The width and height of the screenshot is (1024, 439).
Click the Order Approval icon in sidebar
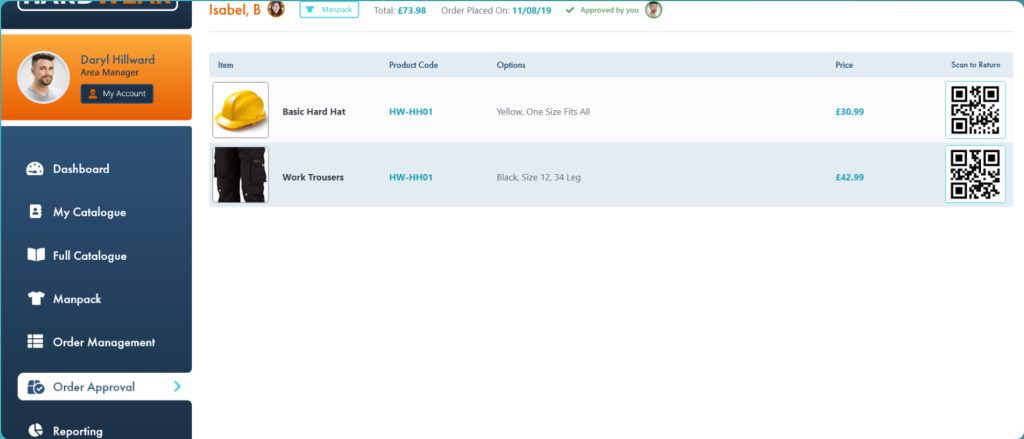[x=35, y=387]
